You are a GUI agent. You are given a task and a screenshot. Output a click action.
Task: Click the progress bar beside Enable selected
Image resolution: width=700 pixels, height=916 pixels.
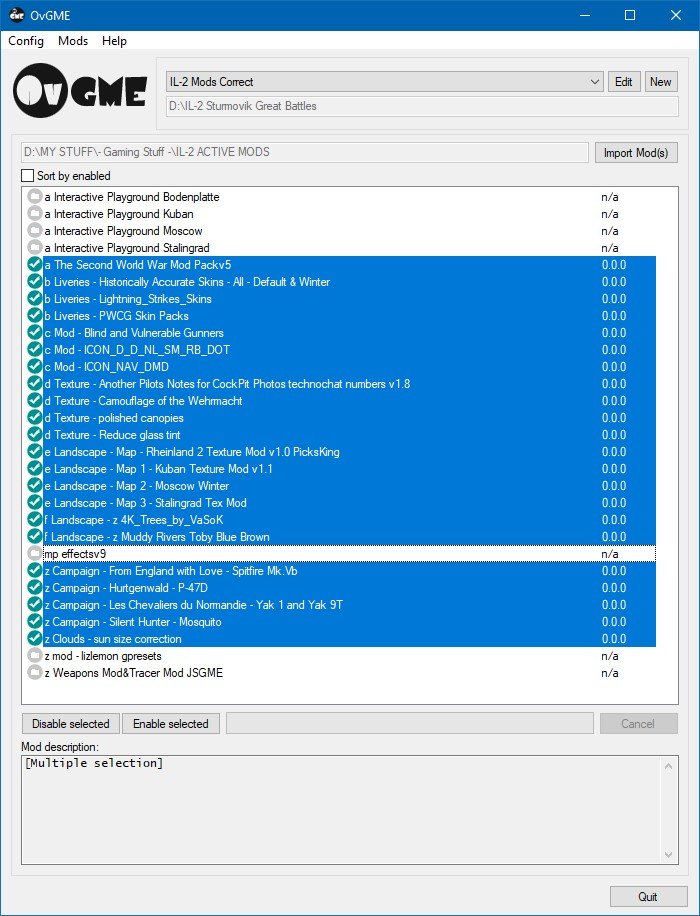point(410,723)
